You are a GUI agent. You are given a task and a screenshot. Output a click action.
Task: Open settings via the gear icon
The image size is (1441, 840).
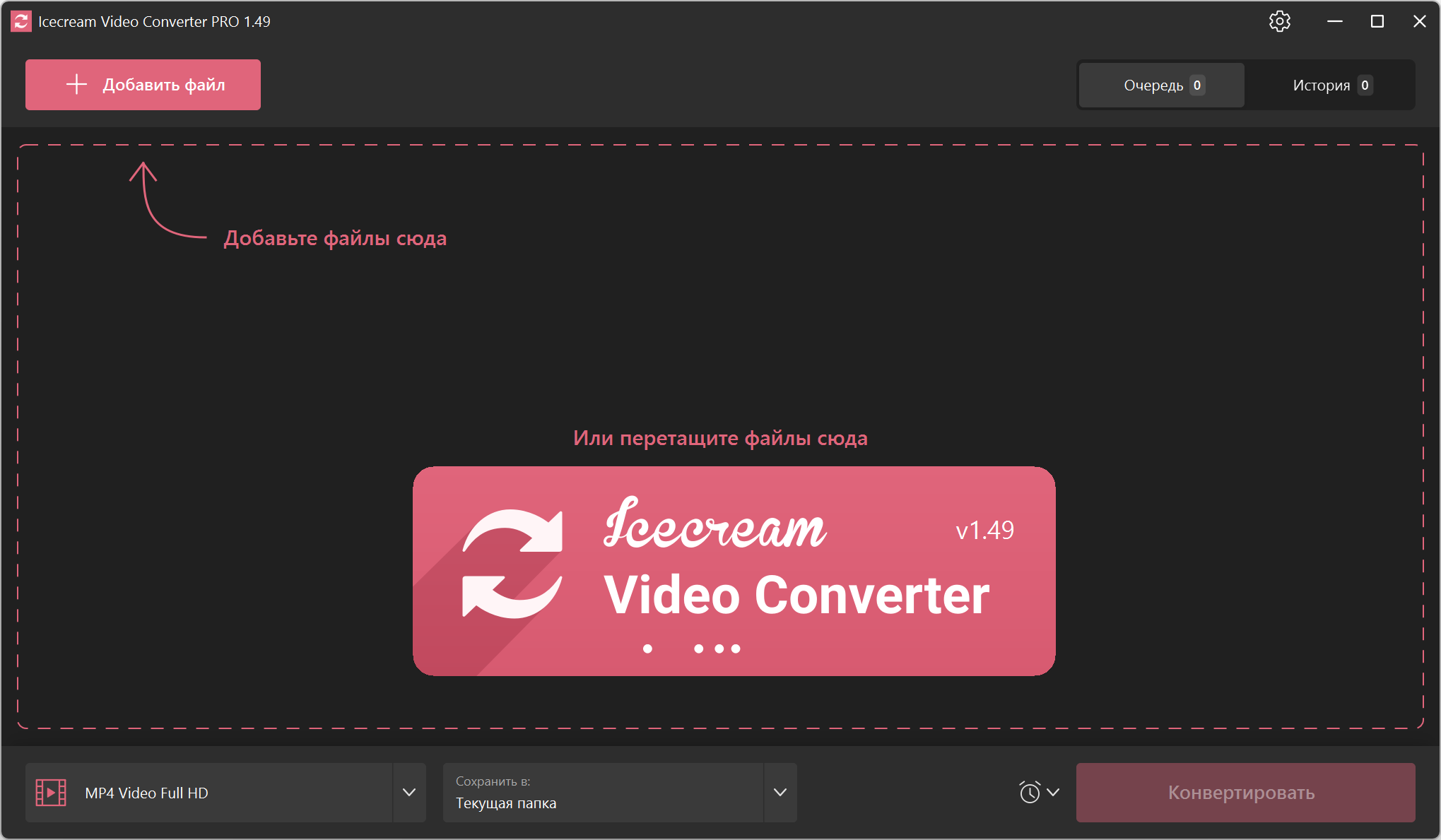click(x=1279, y=21)
